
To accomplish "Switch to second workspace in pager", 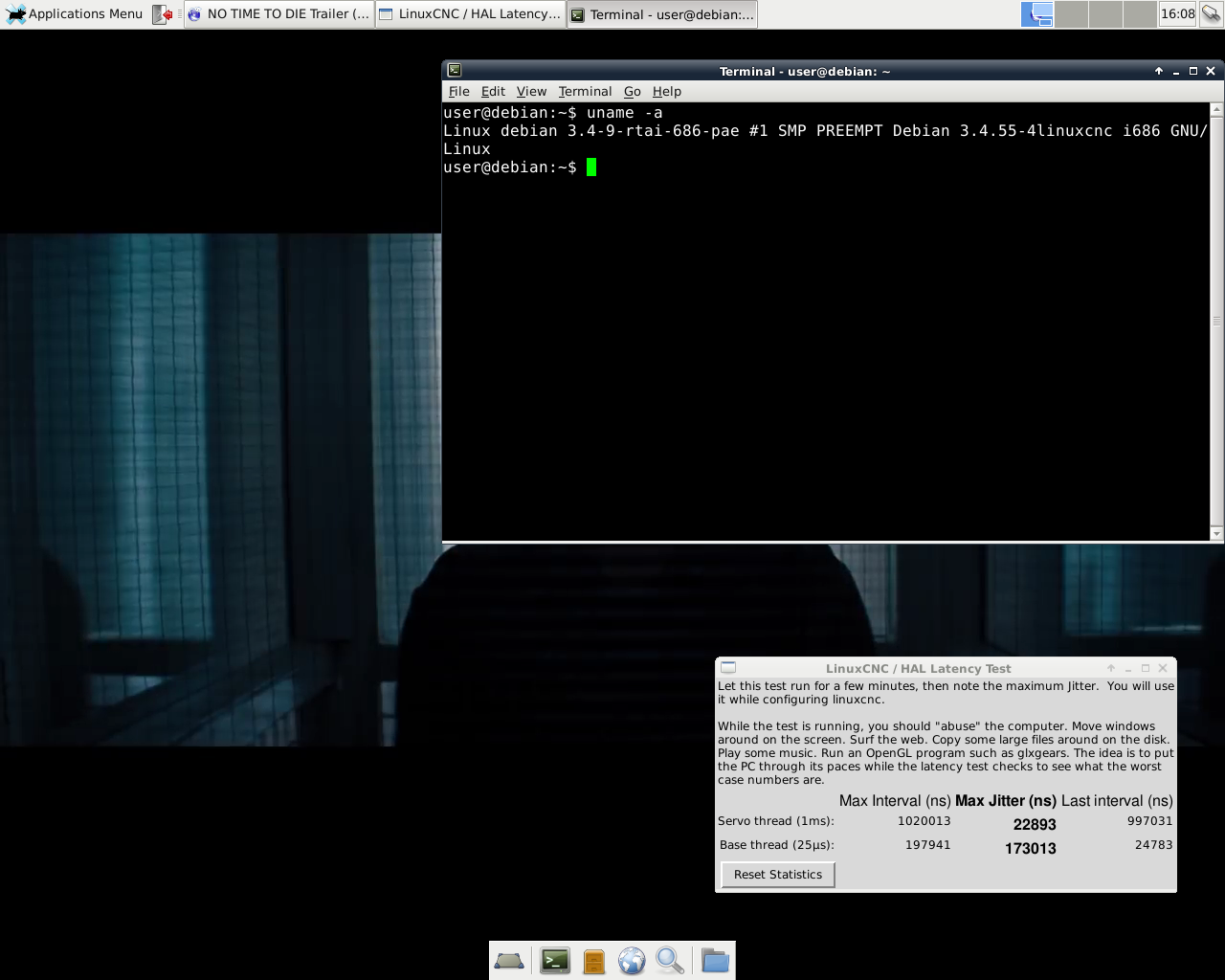I will pyautogui.click(x=1071, y=14).
